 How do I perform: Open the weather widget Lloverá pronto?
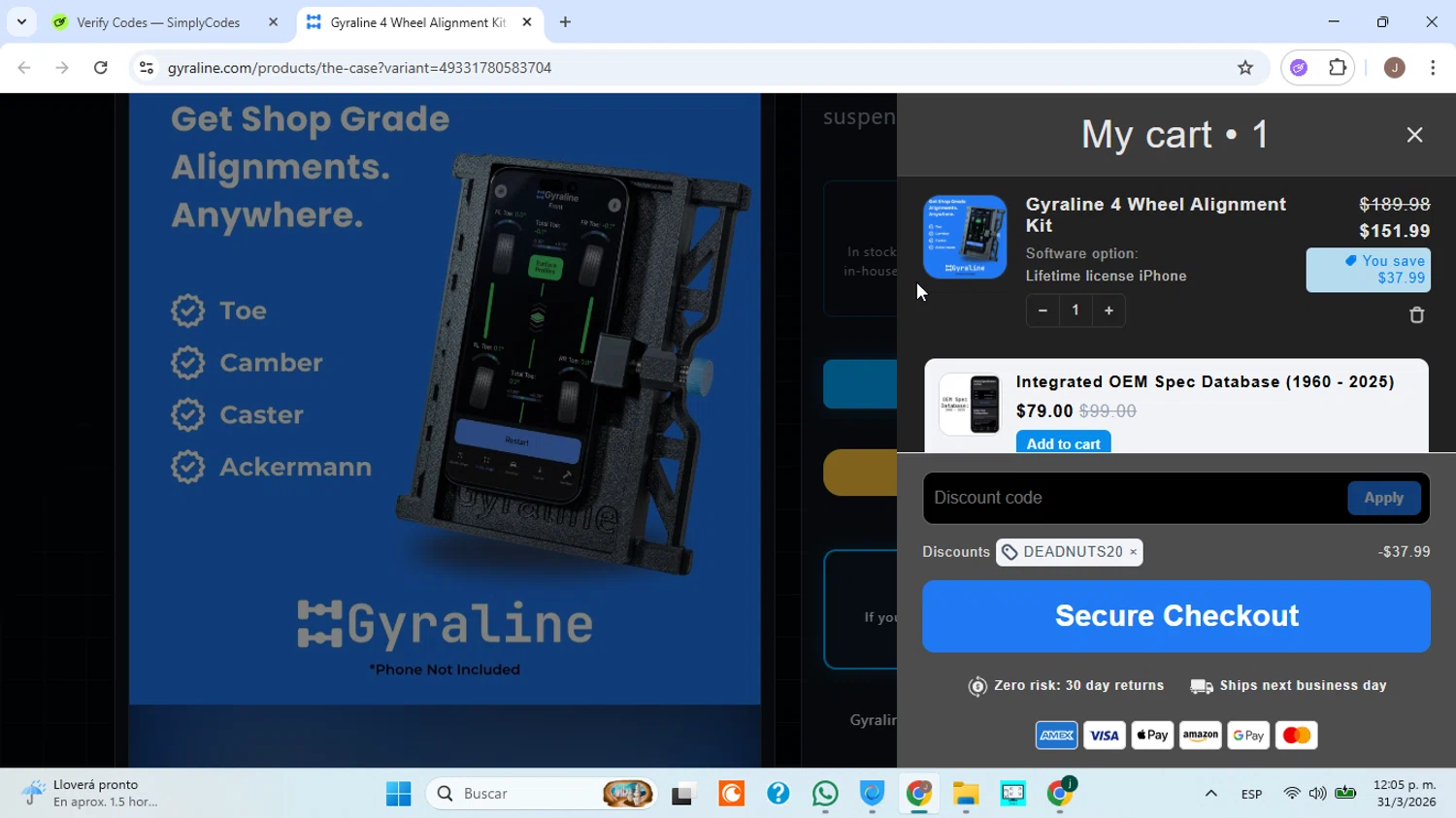(90, 794)
